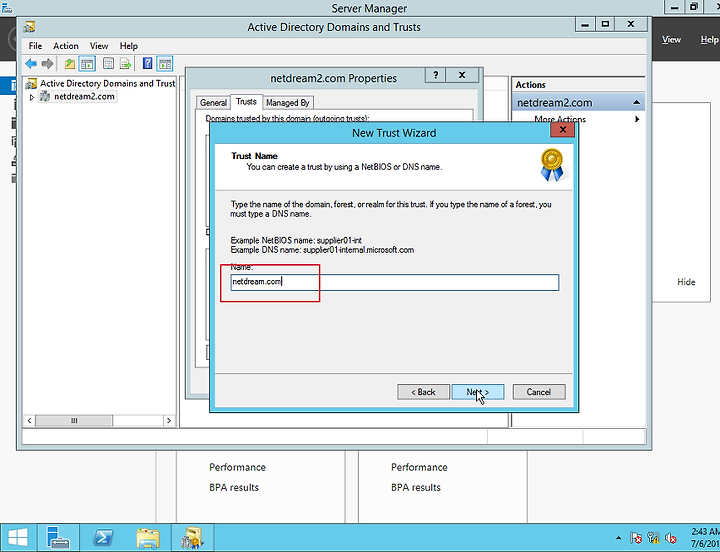Toggle the Show/Hide Console Tree icon
720x552 pixels.
[x=87, y=64]
